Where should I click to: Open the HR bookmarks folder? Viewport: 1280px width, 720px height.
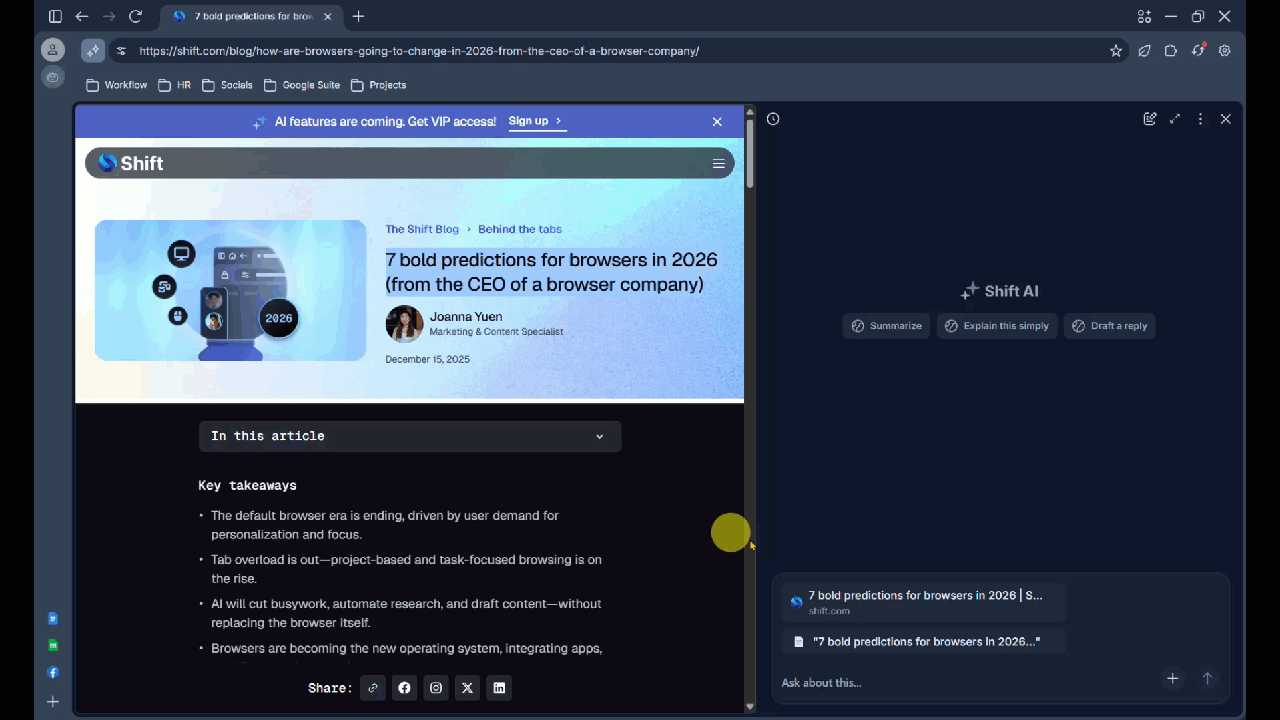174,85
